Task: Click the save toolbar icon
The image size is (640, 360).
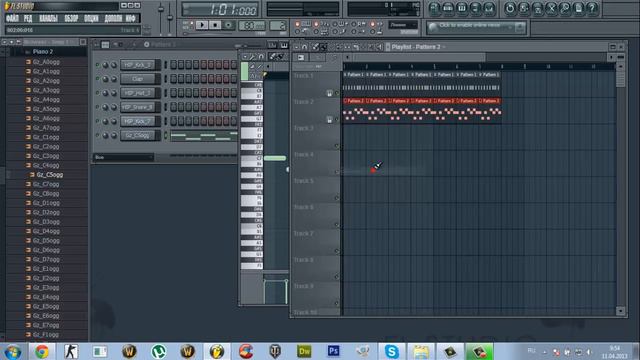Action: pyautogui.click(x=524, y=8)
